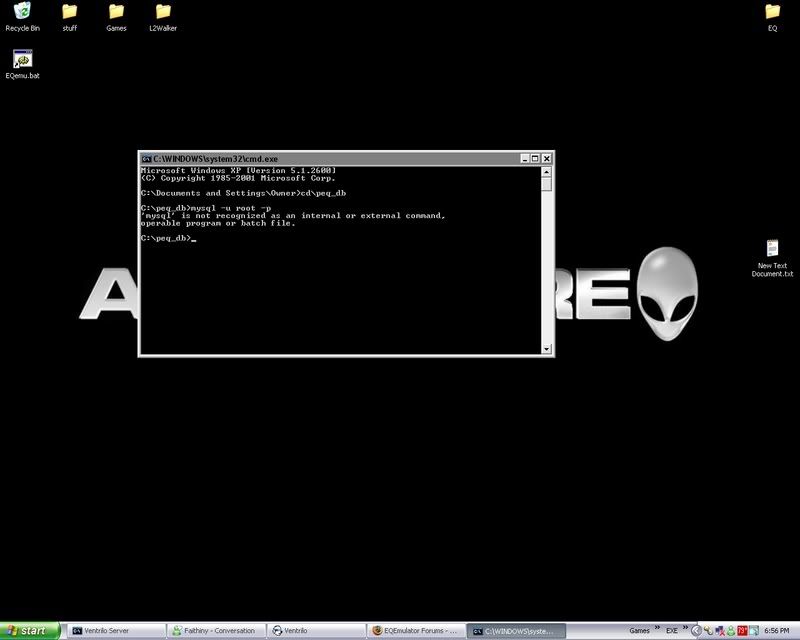This screenshot has height=640, width=800.
Task: Click the Games toolbar label on taskbar
Action: click(639, 631)
